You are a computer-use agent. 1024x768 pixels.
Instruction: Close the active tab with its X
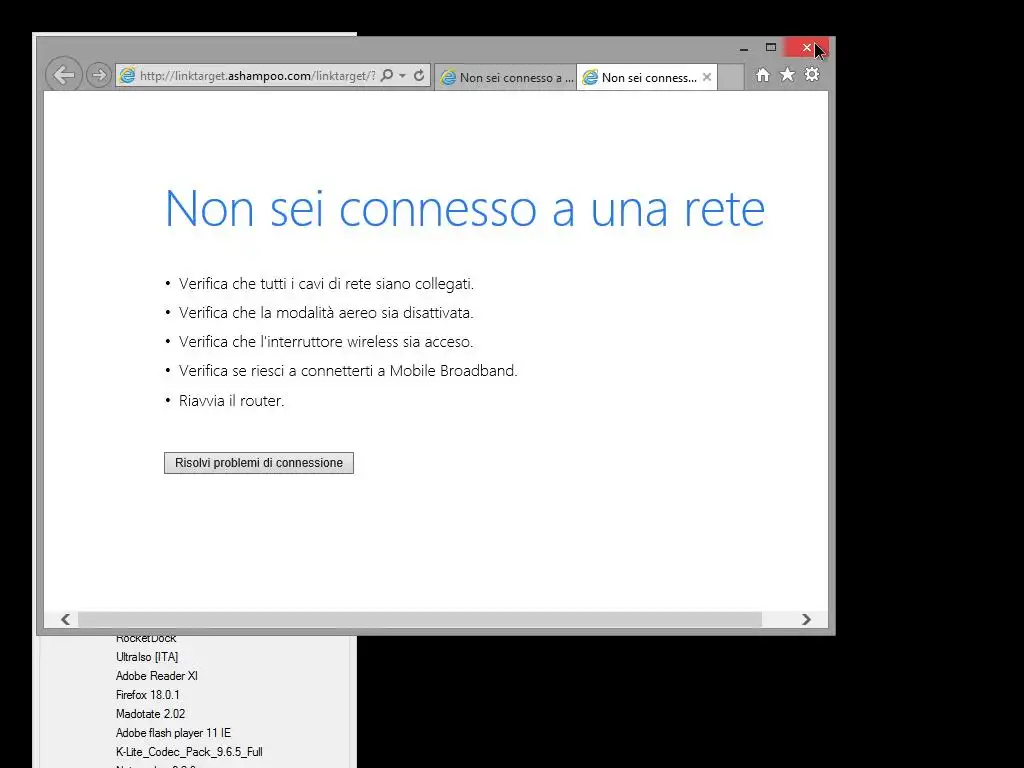pos(707,77)
